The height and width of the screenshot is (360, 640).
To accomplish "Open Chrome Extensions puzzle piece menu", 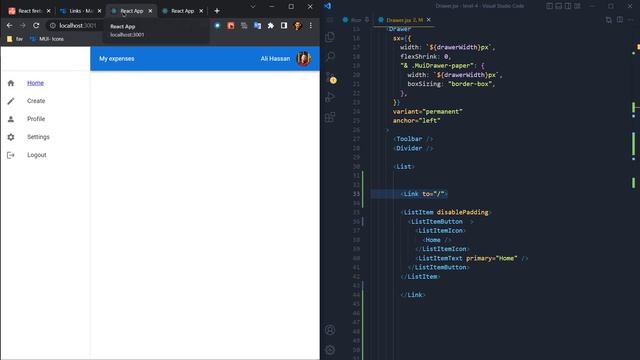I will point(271,25).
